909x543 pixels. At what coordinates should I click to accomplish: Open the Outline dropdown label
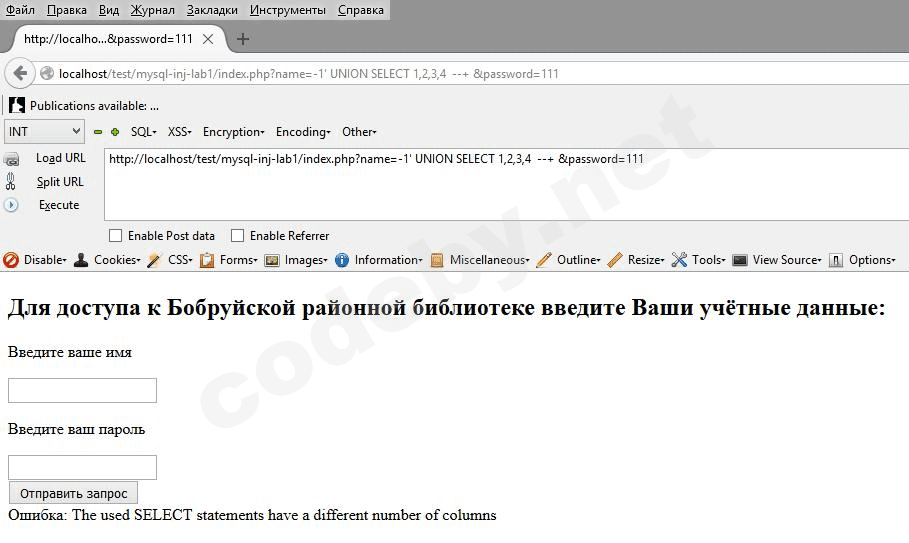(579, 260)
